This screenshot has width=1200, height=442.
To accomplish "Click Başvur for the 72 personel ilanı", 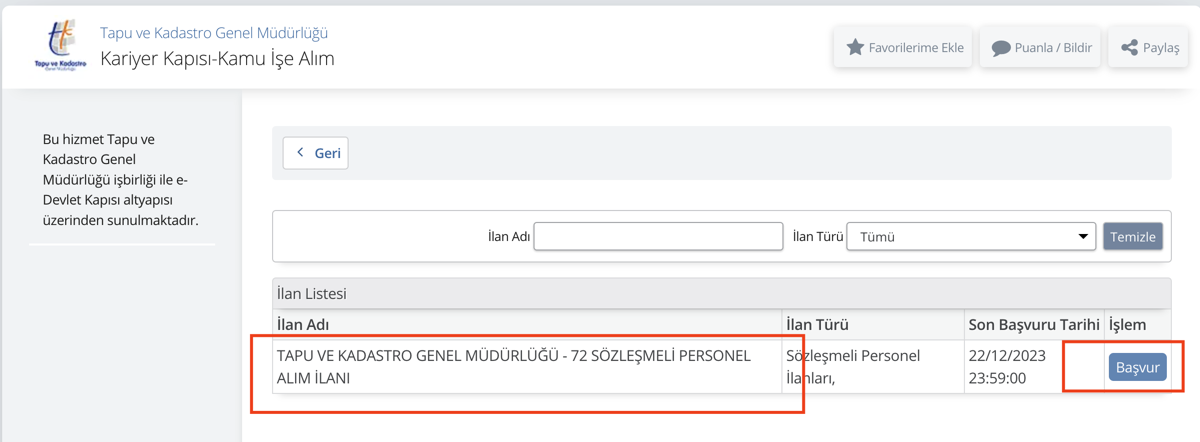I will (x=1137, y=367).
